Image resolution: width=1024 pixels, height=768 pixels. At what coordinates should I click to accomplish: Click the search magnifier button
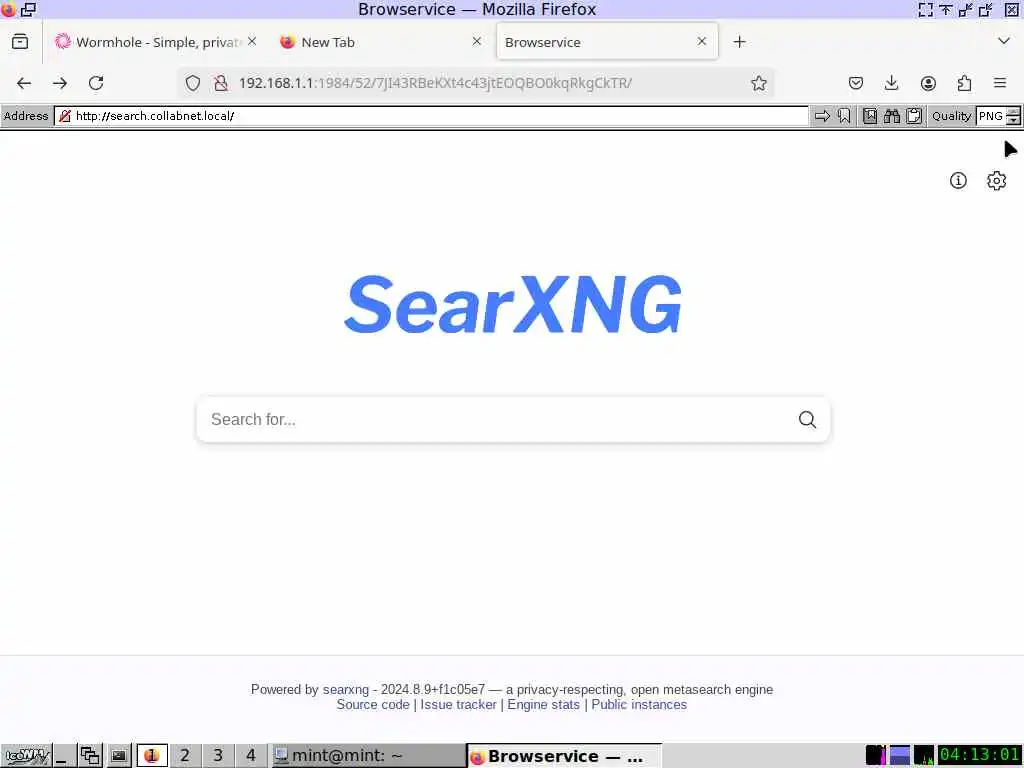point(807,419)
